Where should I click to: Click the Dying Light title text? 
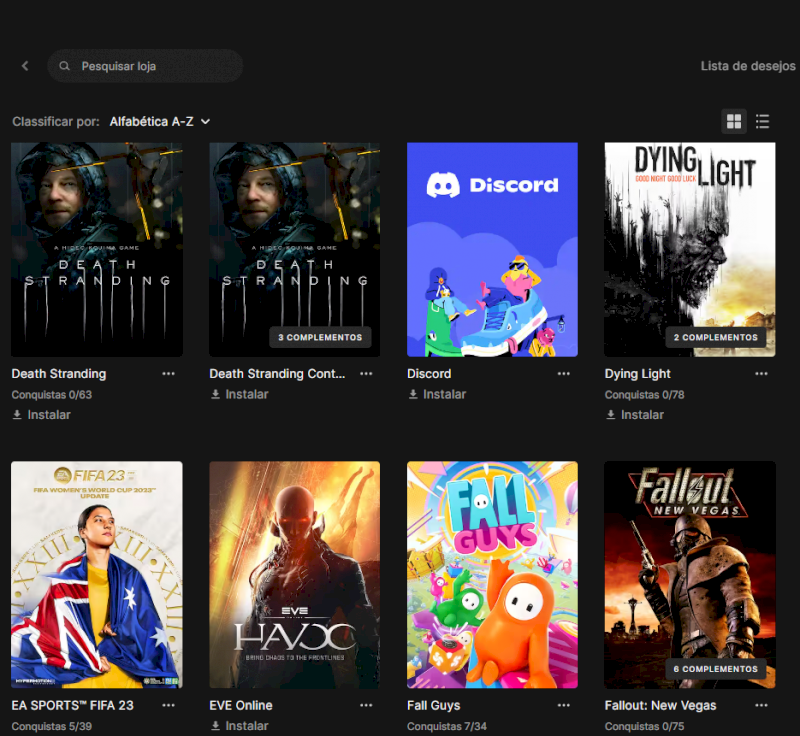(x=637, y=374)
